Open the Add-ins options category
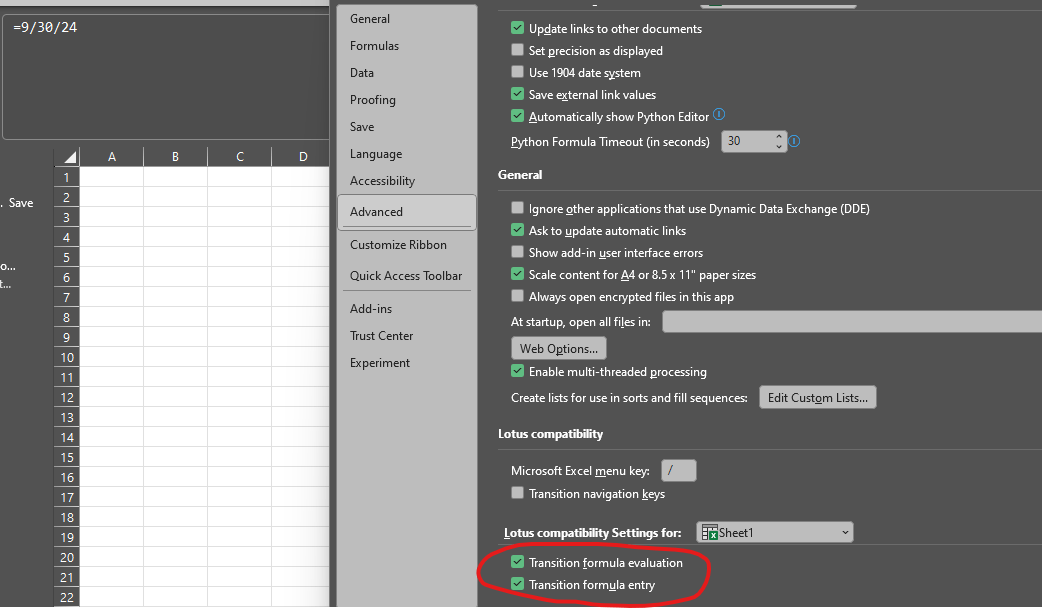This screenshot has height=610, width=1042. tap(371, 309)
